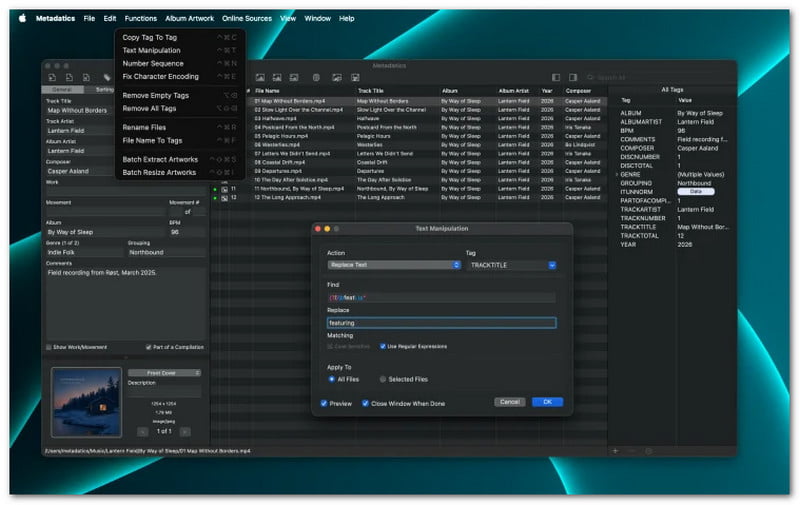Select the All Files radio button
Screen dimensions: 800x505
pyautogui.click(x=332, y=379)
